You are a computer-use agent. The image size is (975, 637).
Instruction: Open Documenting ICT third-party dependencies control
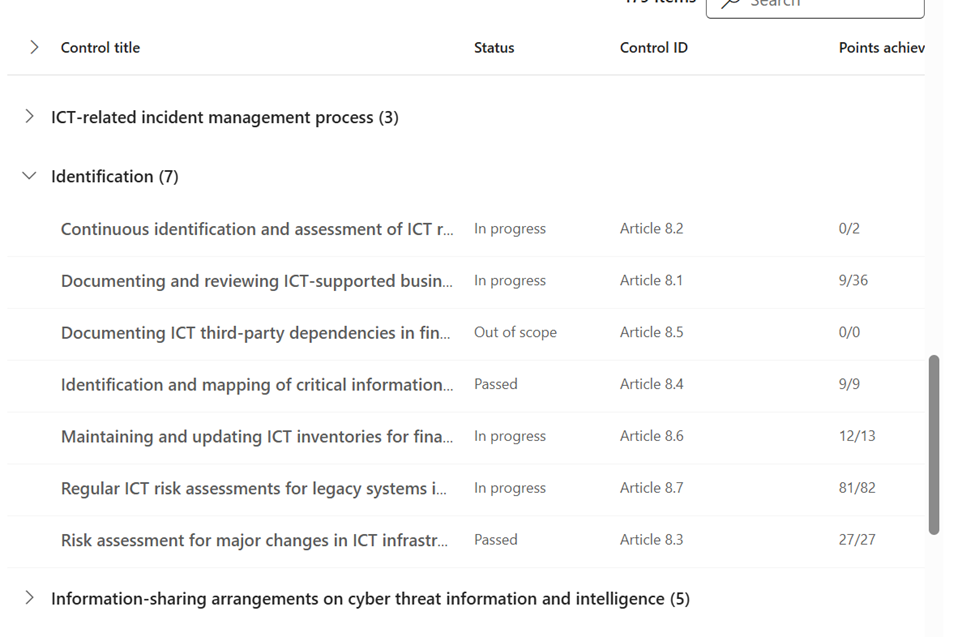[x=255, y=333]
